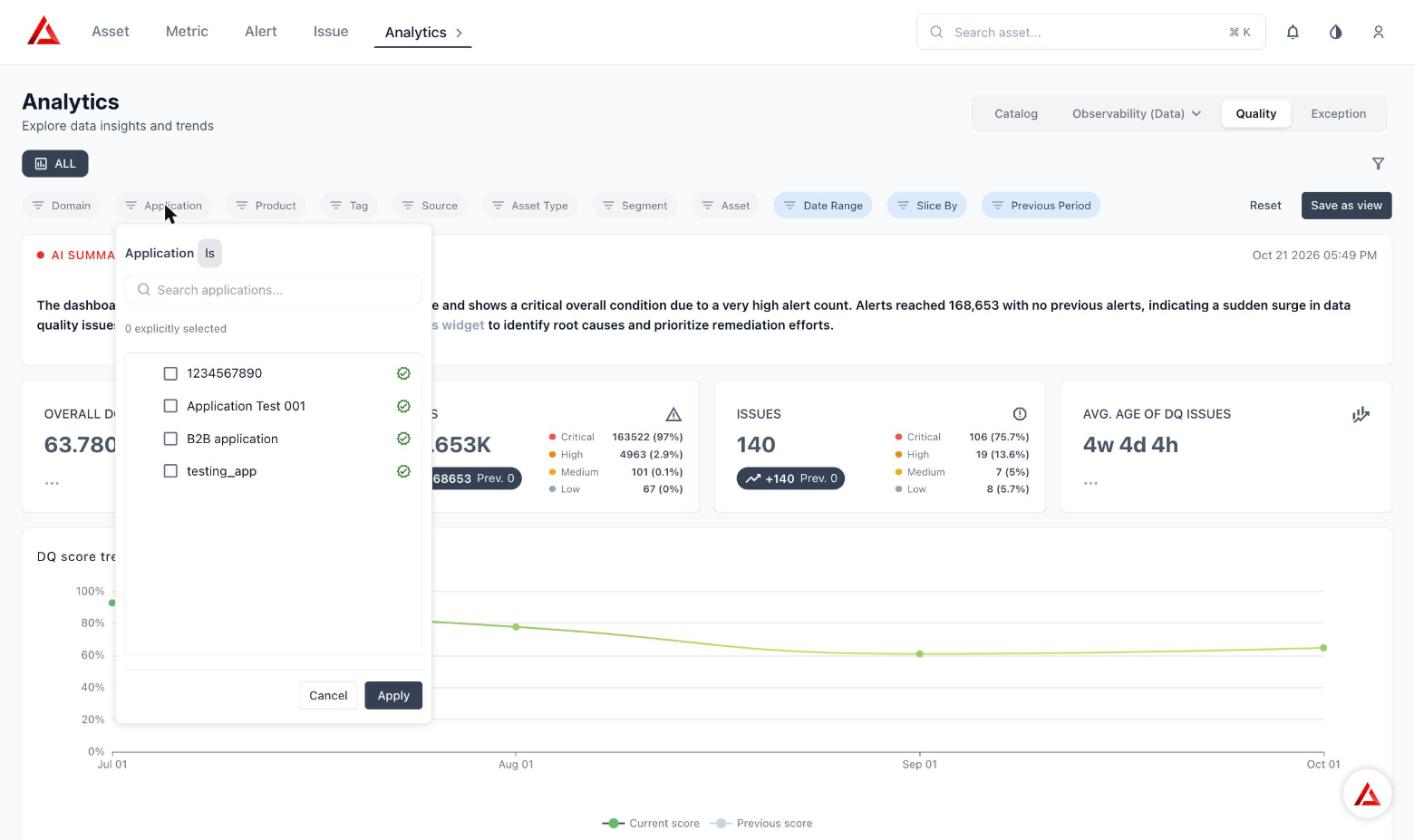The height and width of the screenshot is (840, 1414).
Task: Switch to the Catalog tab
Action: tap(1016, 114)
